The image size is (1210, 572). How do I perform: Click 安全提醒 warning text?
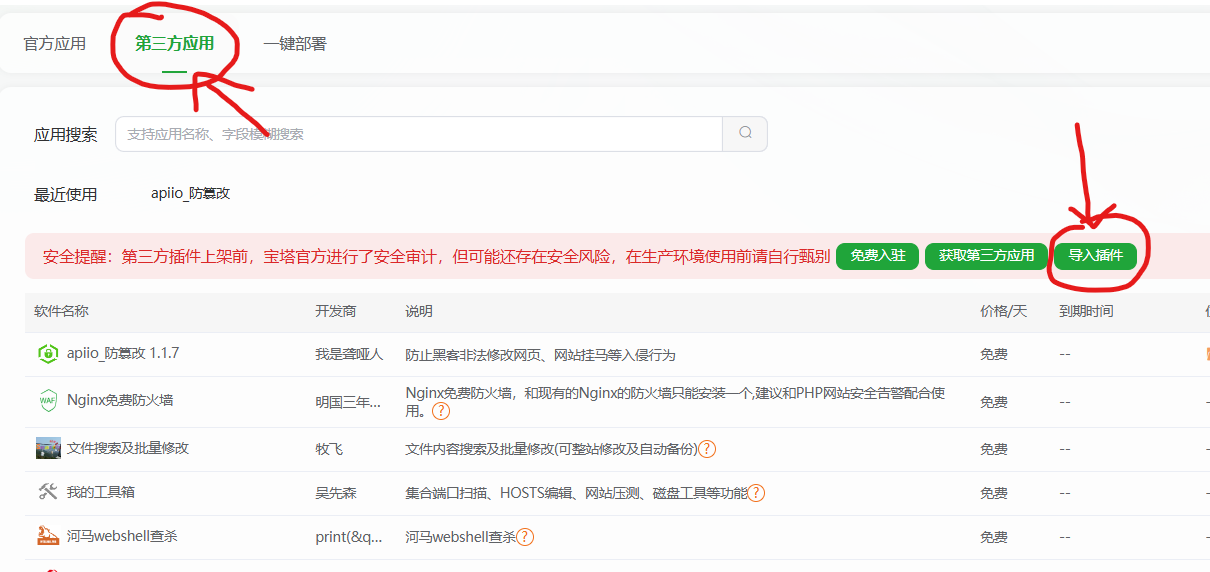[436, 256]
